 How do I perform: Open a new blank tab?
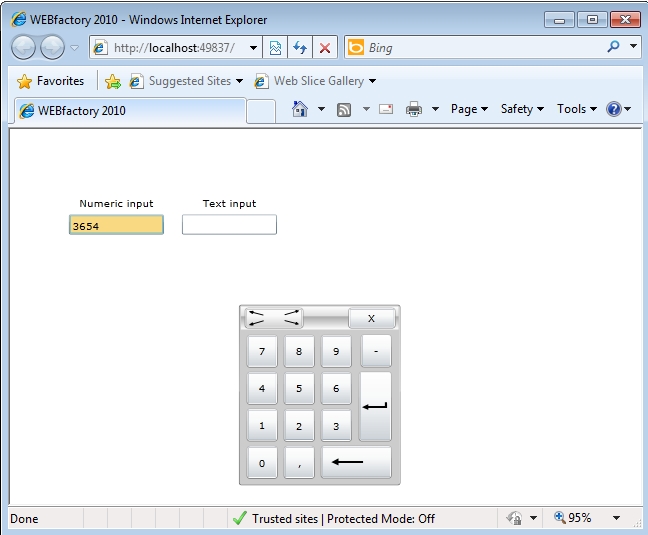tap(260, 111)
